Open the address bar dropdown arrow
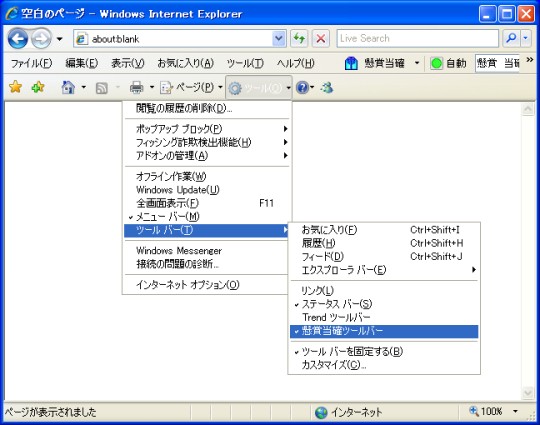Image resolution: width=540 pixels, height=425 pixels. tap(279, 39)
